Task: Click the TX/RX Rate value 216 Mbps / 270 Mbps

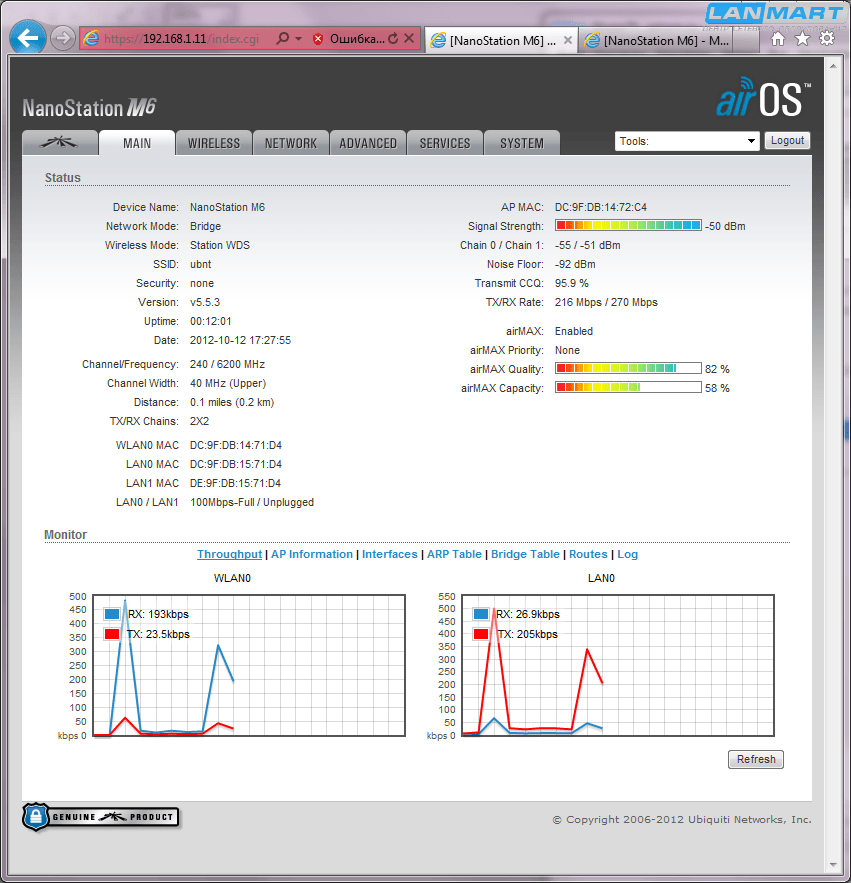Action: click(x=606, y=302)
